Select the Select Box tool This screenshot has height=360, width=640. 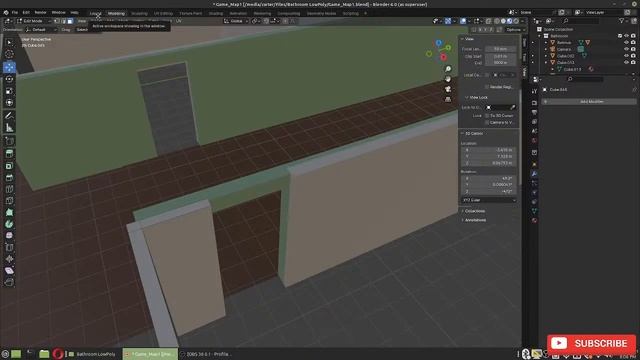pos(9,42)
